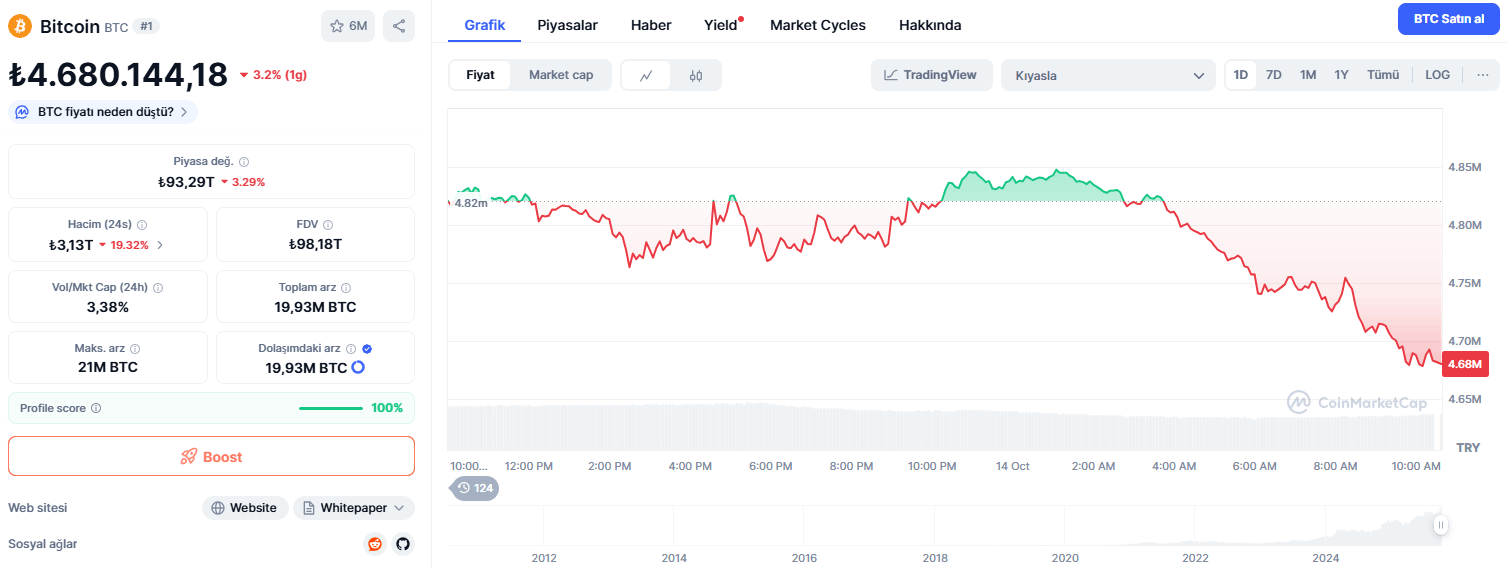Click the 124 events history badge

[x=475, y=488]
